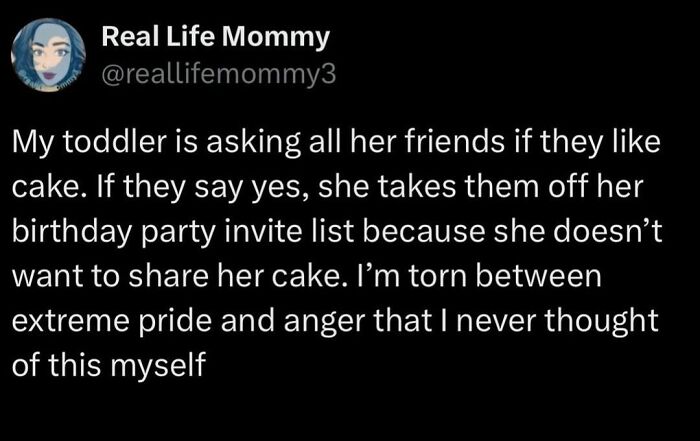This screenshot has height=441, width=700.
Task: Click the Real Life Mommy profile avatar
Action: [x=51, y=56]
